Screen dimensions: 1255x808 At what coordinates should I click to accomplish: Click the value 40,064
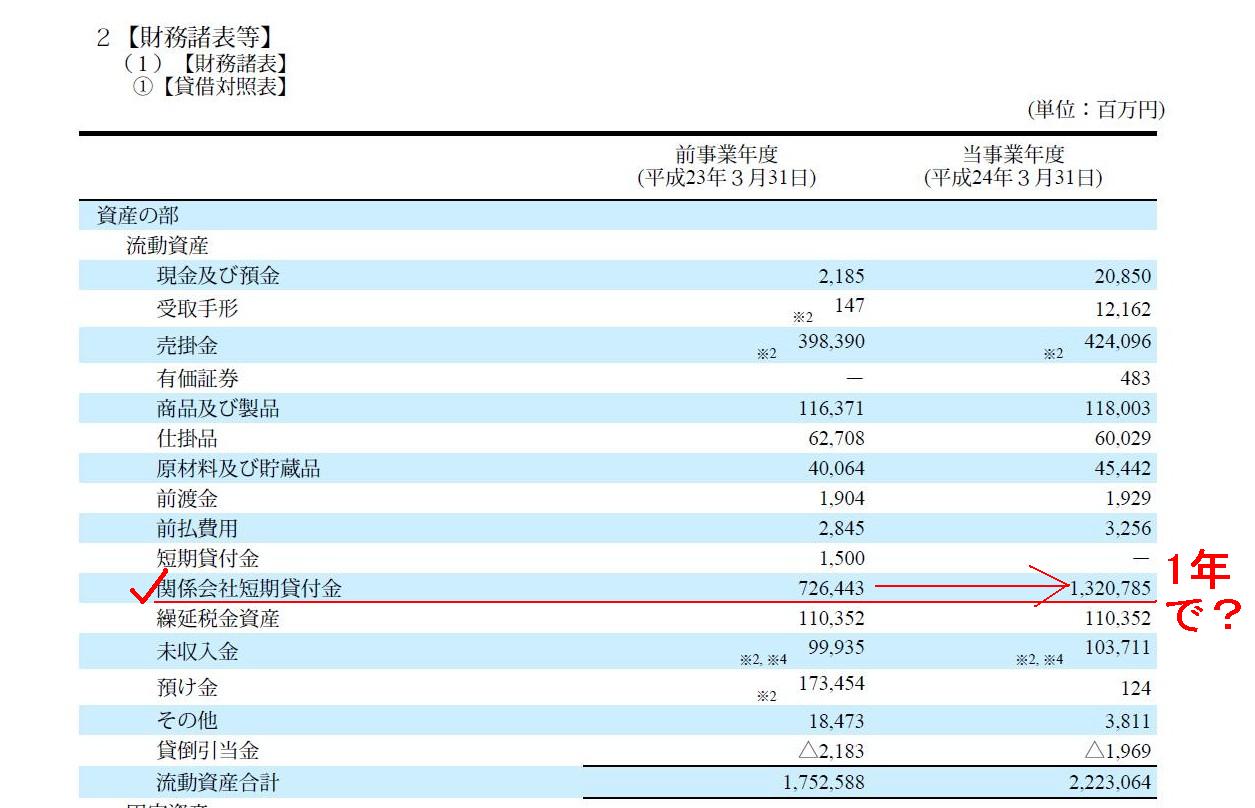(x=836, y=468)
